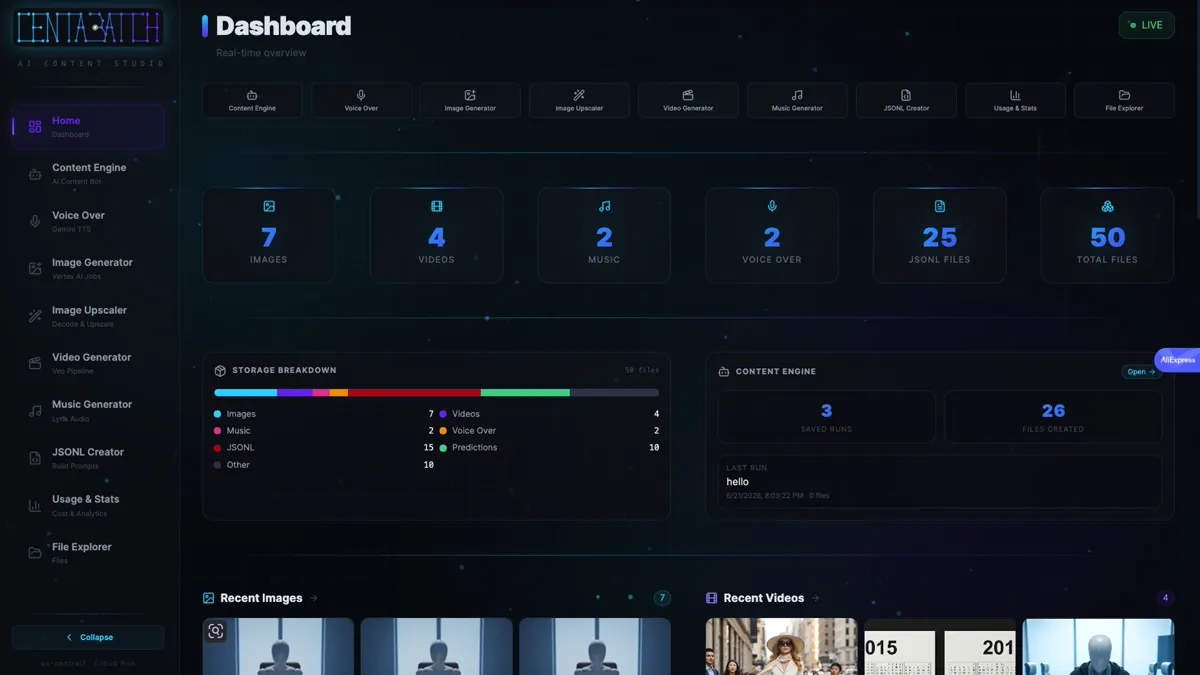Screen dimensions: 1200x675
Task: Open Content Engine in sidebar
Action: 88,174
